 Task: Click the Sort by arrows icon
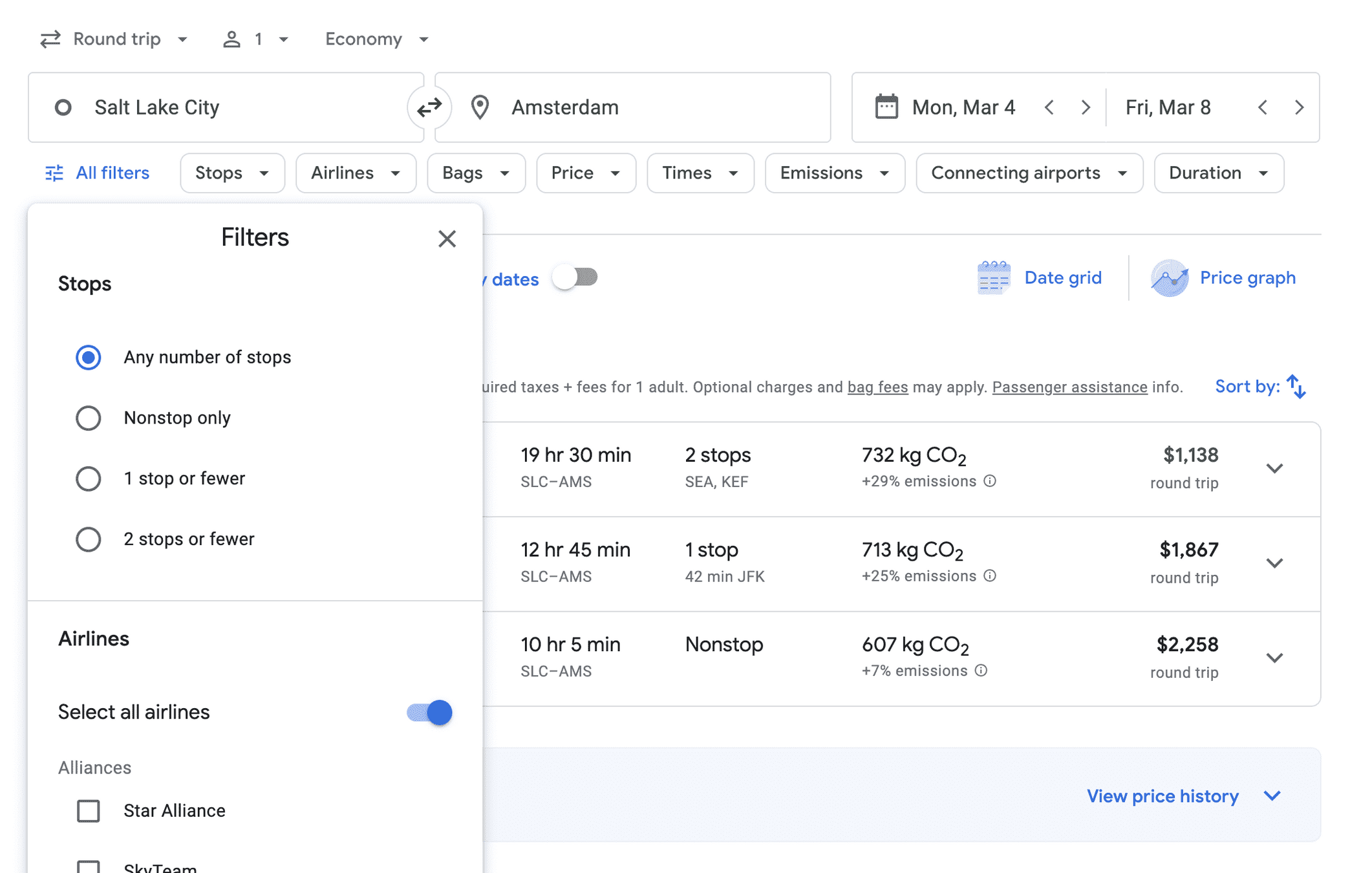[1296, 387]
